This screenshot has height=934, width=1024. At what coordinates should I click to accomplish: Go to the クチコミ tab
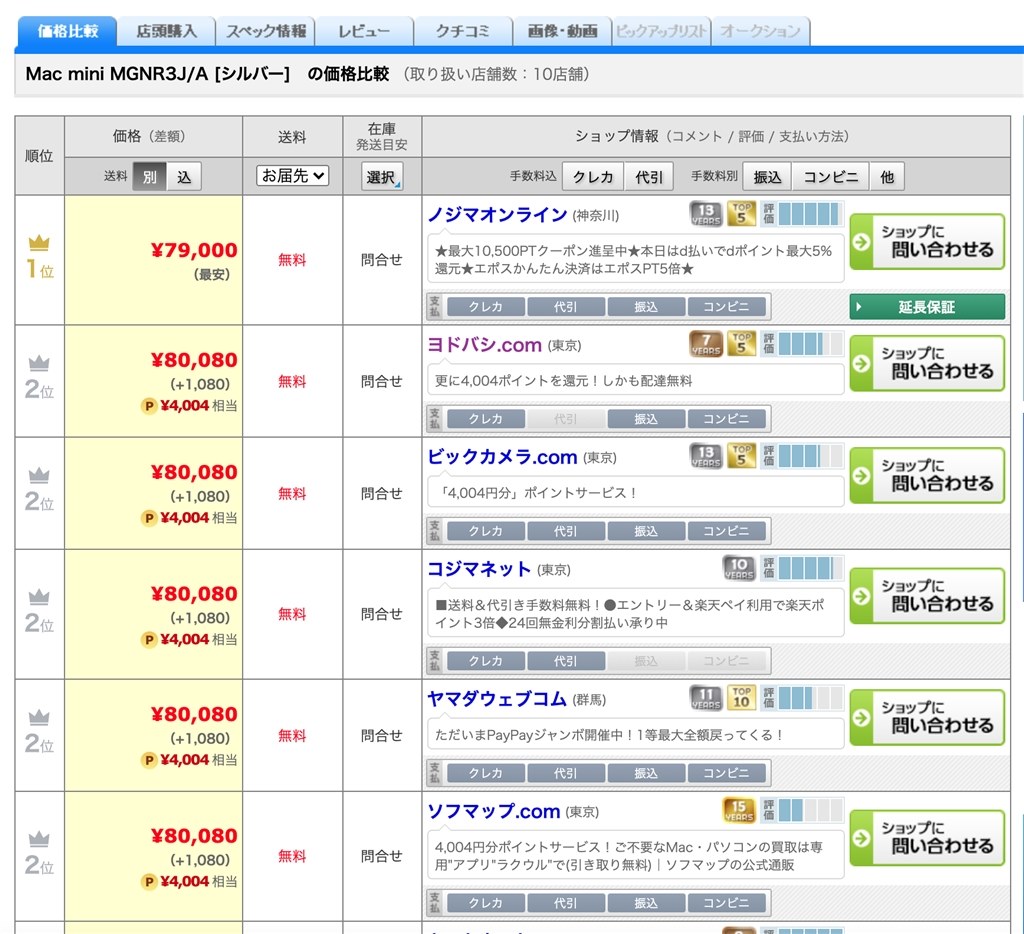click(x=463, y=31)
